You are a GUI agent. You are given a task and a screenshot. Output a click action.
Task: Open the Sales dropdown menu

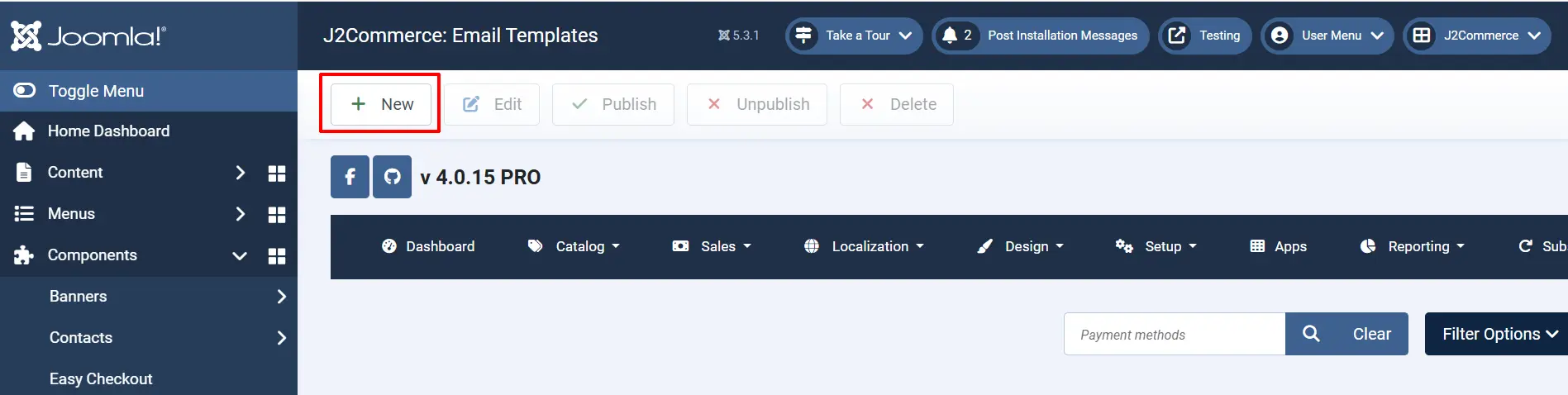[x=712, y=246]
